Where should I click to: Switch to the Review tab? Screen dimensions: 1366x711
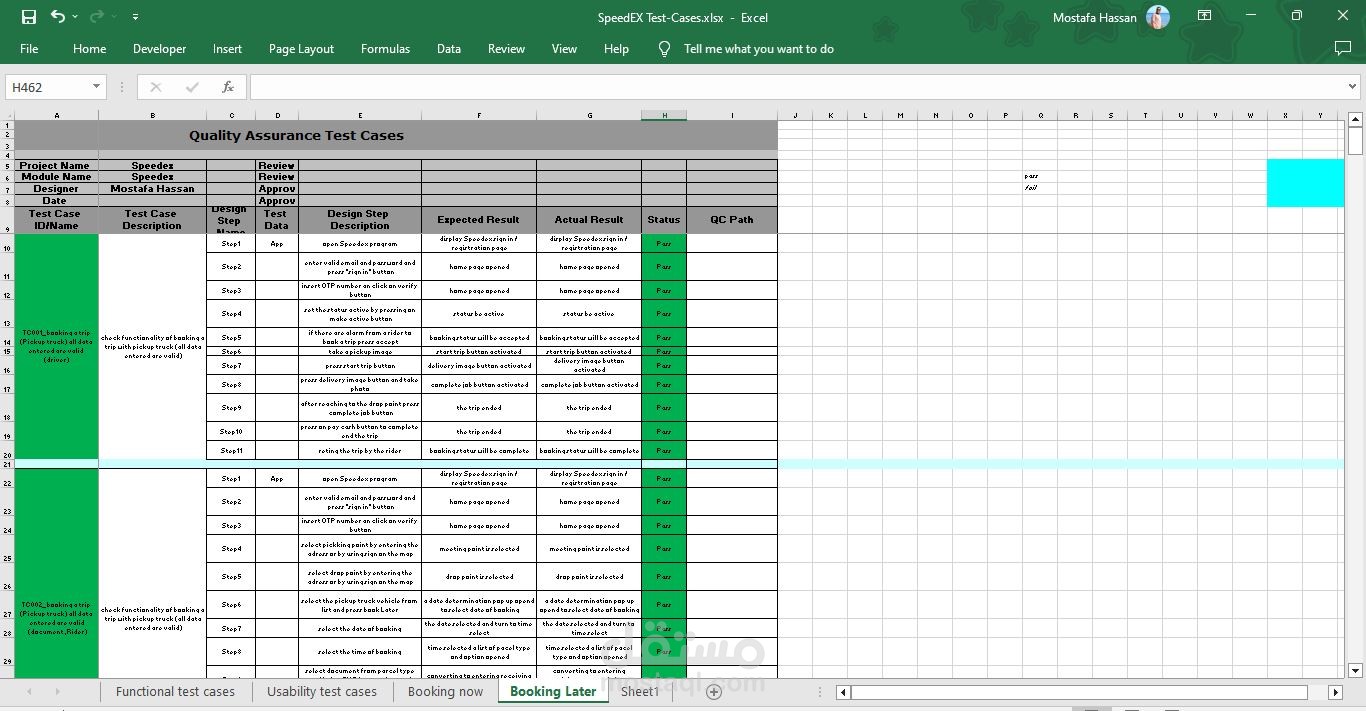pos(506,49)
